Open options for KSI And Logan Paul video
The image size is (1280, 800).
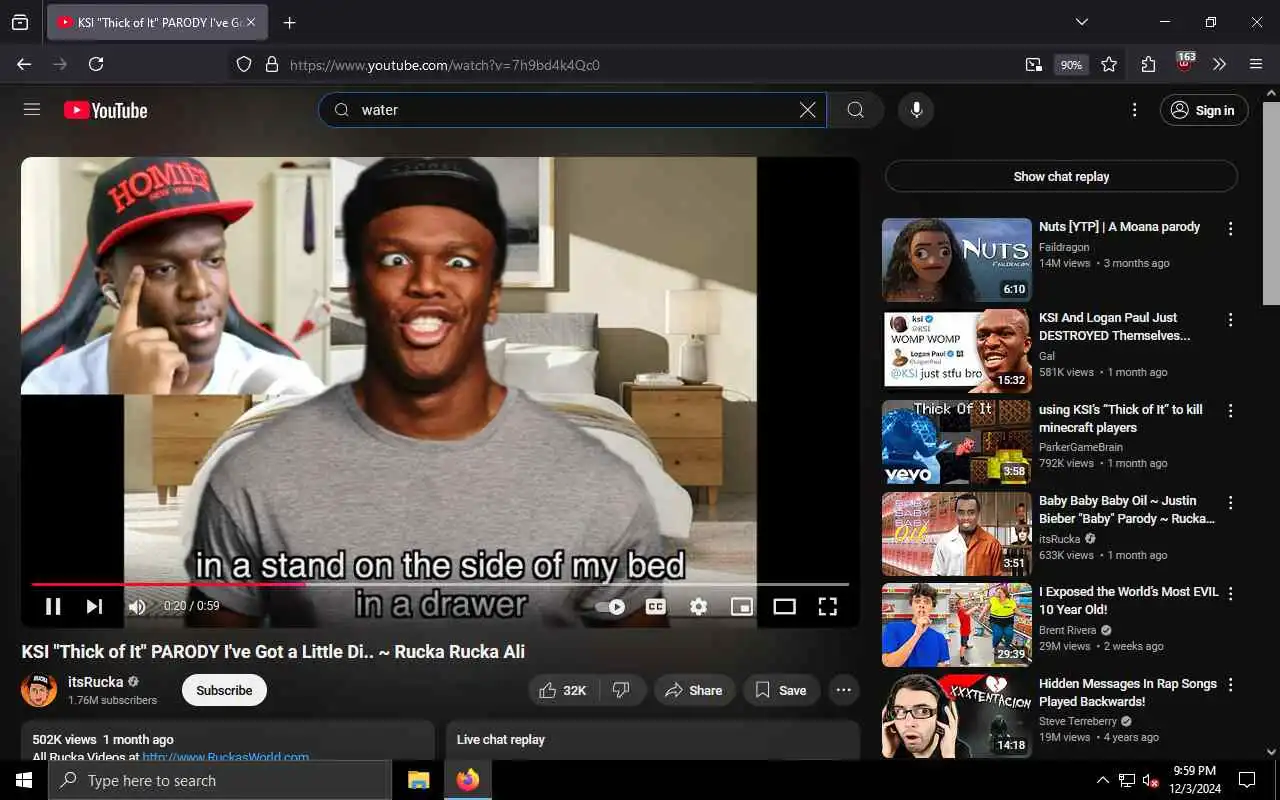1231,320
